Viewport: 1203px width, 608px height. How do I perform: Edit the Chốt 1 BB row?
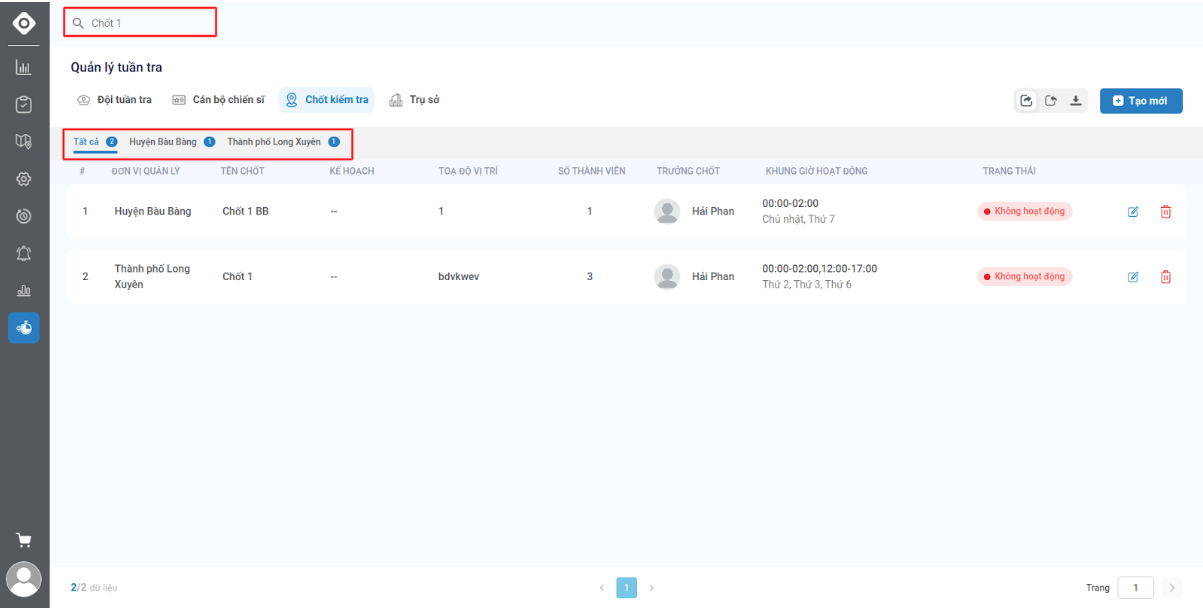pyautogui.click(x=1133, y=212)
